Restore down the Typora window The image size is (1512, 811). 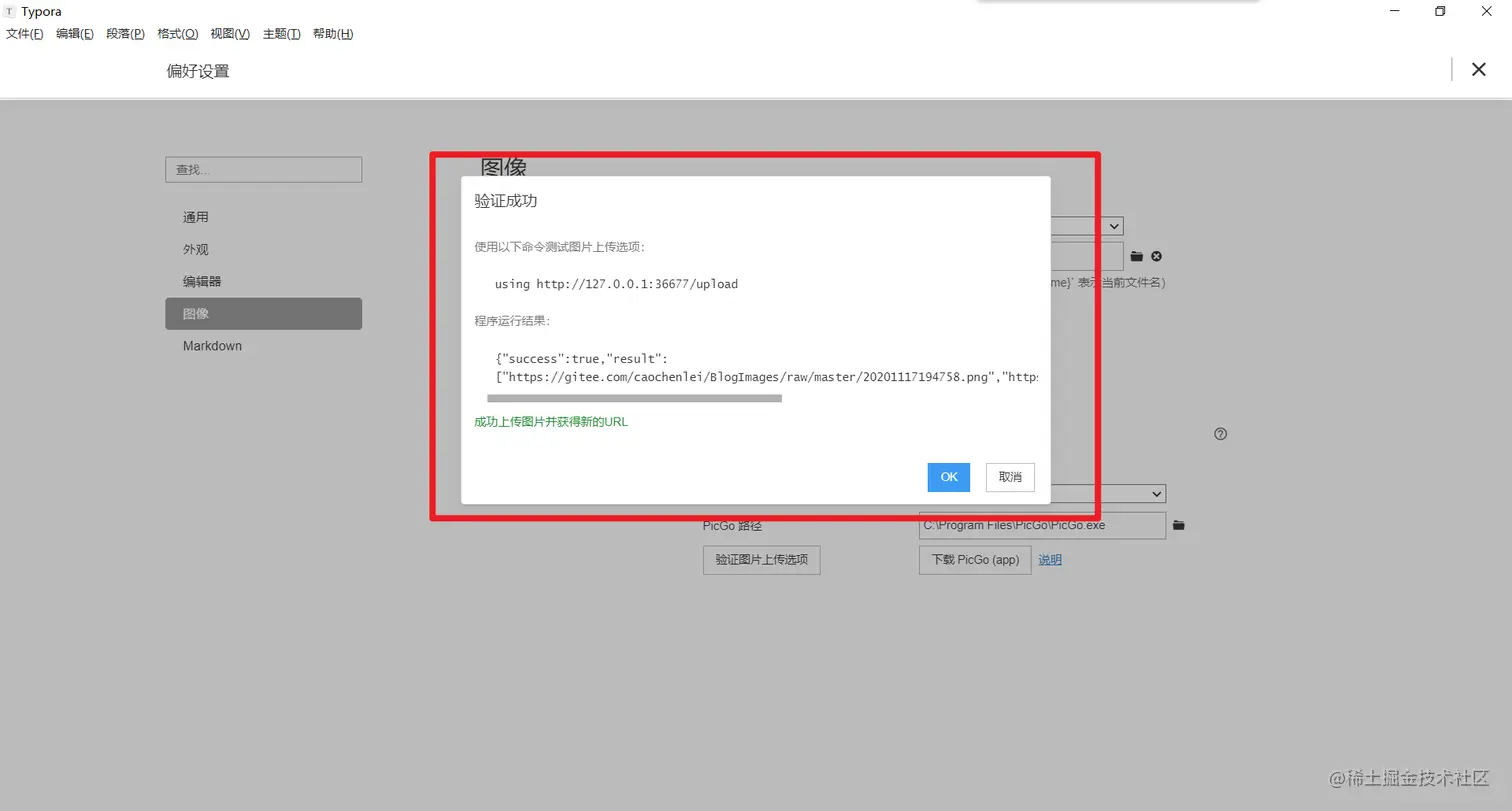tap(1440, 11)
